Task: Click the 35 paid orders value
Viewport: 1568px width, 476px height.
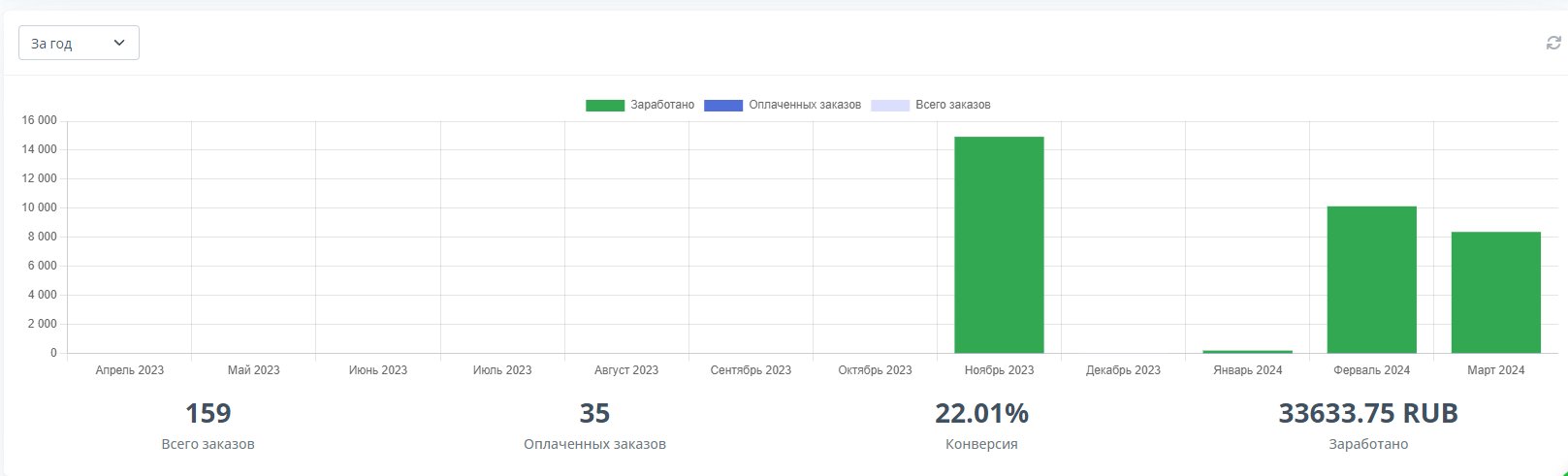Action: (594, 413)
